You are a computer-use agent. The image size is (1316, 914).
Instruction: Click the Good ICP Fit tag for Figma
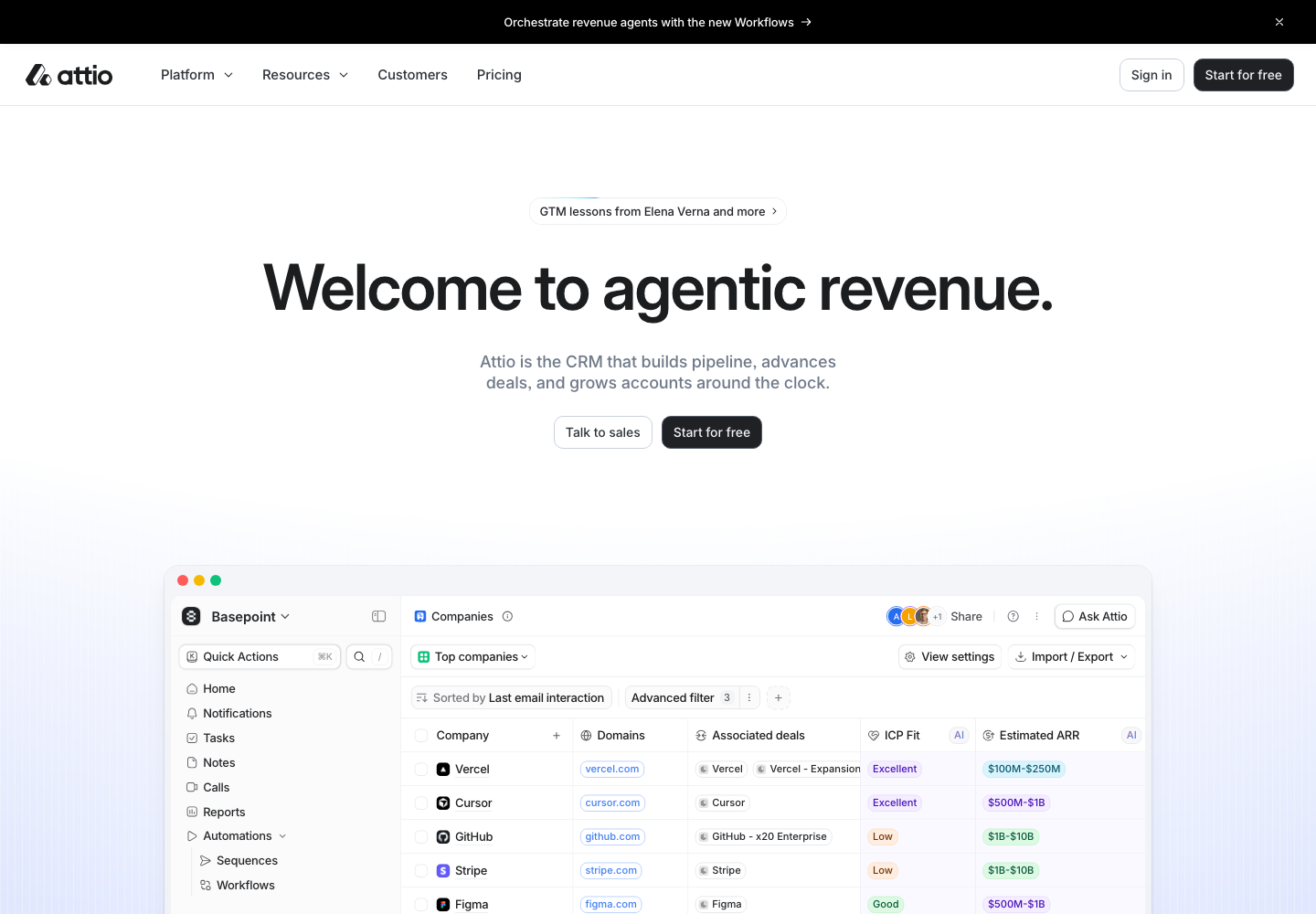(886, 904)
